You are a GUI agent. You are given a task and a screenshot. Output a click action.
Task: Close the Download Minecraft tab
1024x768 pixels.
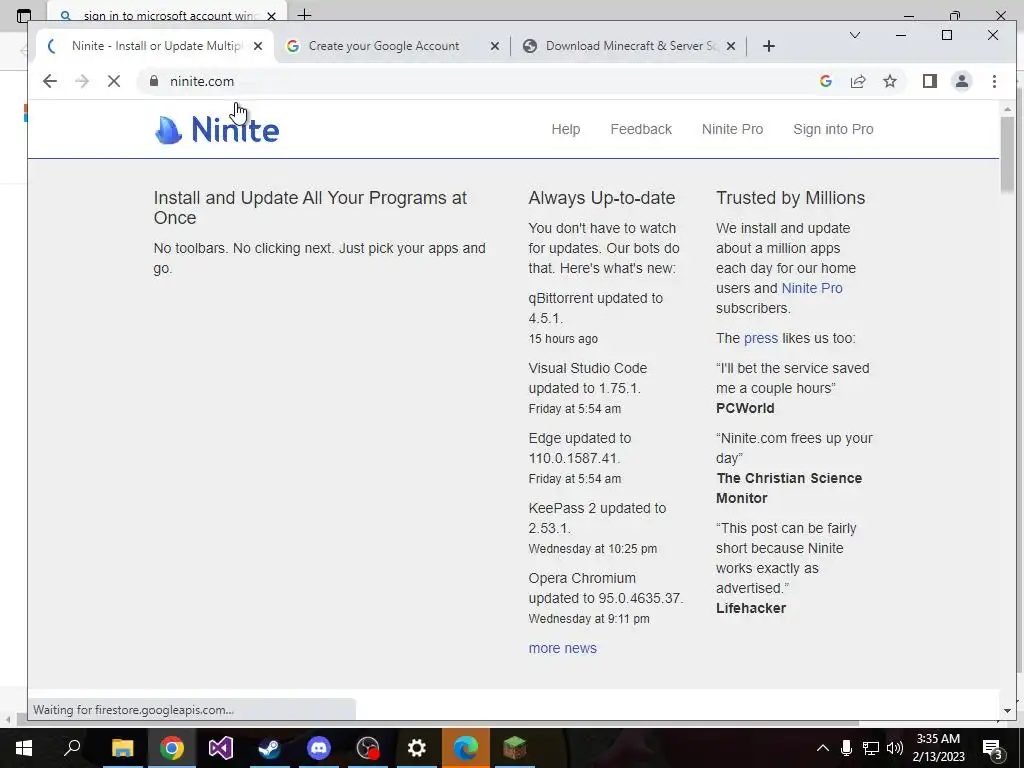pos(731,46)
